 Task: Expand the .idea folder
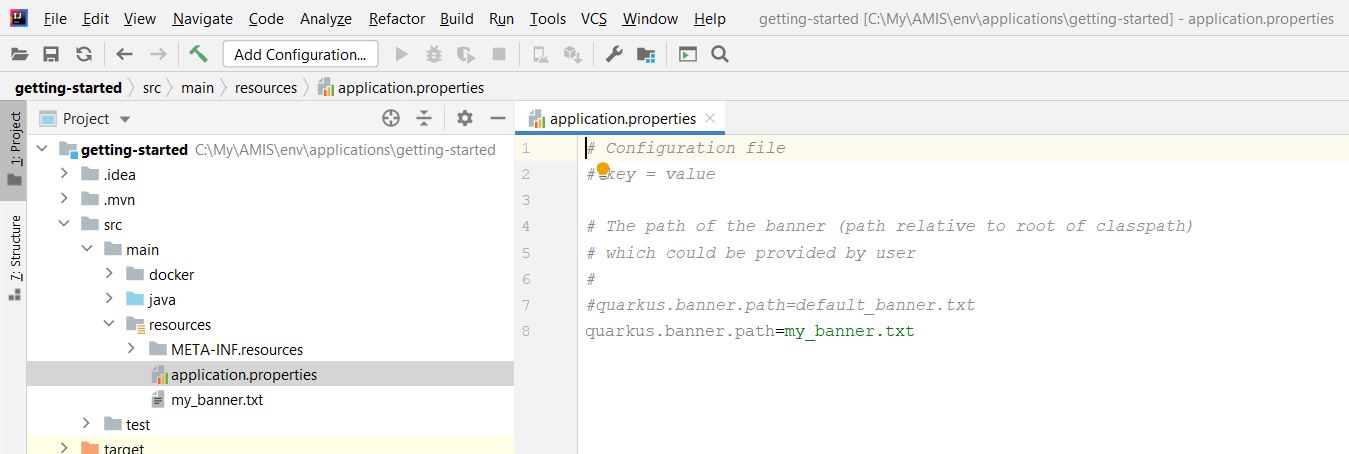point(64,174)
